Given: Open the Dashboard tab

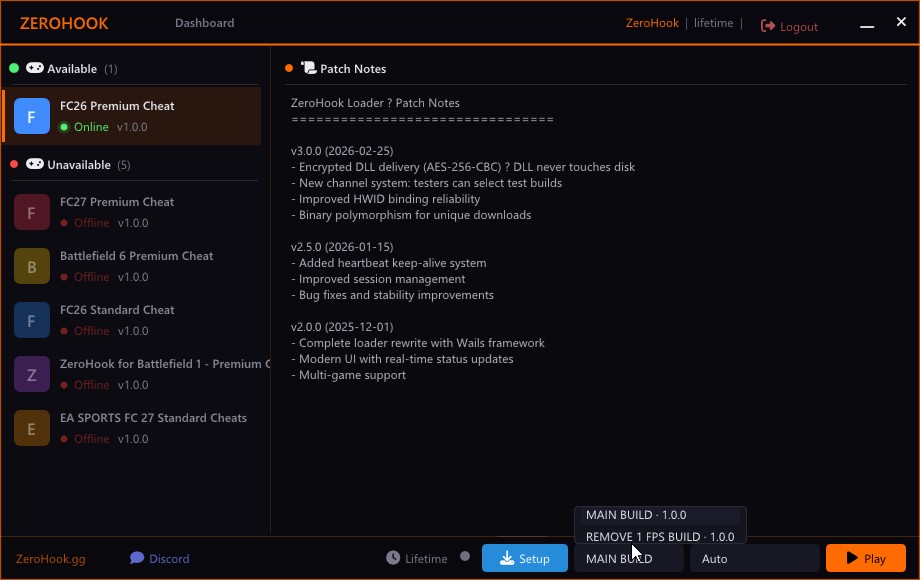Looking at the screenshot, I should pos(204,23).
